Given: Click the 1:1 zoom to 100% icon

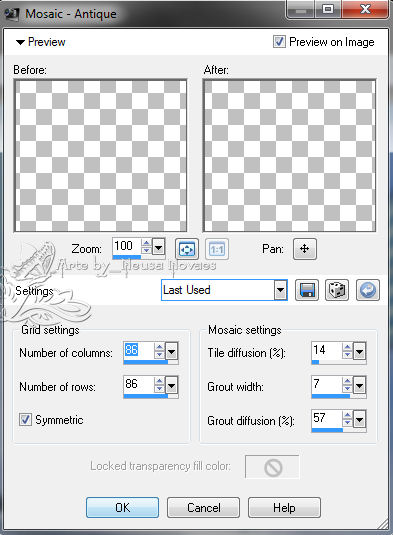Looking at the screenshot, I should [x=217, y=249].
